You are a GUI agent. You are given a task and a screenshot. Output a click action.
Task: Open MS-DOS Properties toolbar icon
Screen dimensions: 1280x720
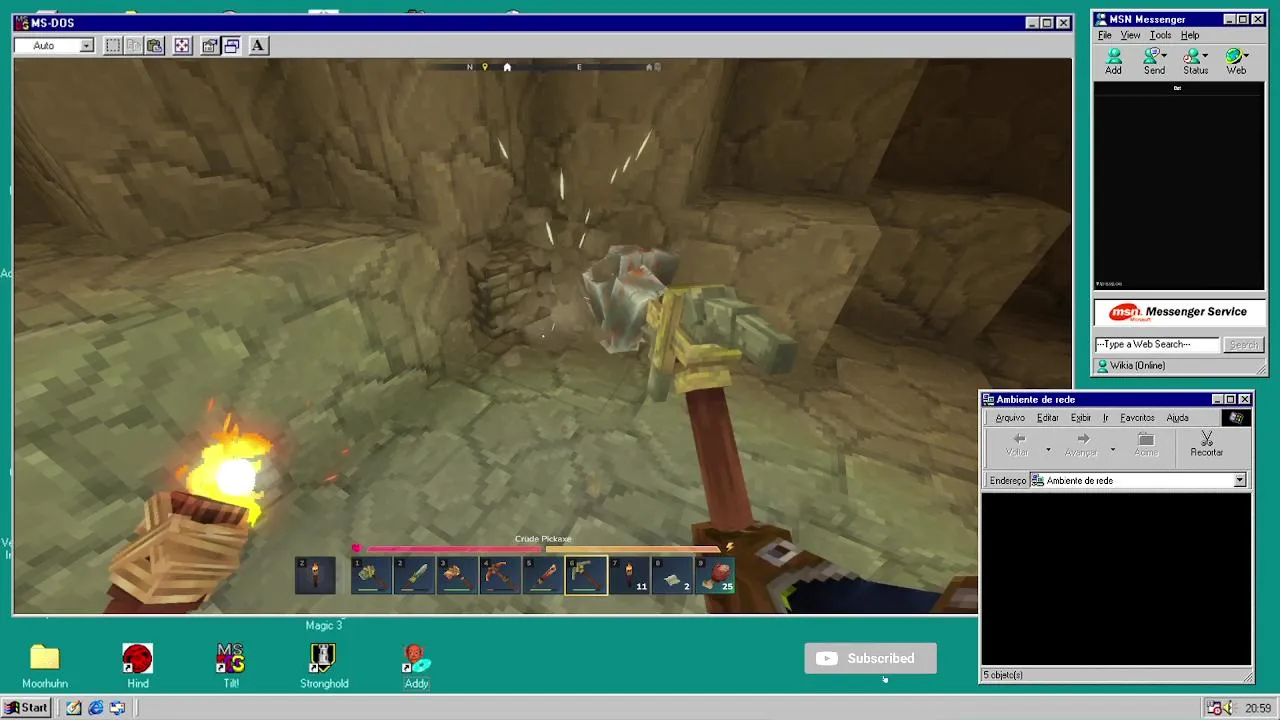[x=210, y=45]
